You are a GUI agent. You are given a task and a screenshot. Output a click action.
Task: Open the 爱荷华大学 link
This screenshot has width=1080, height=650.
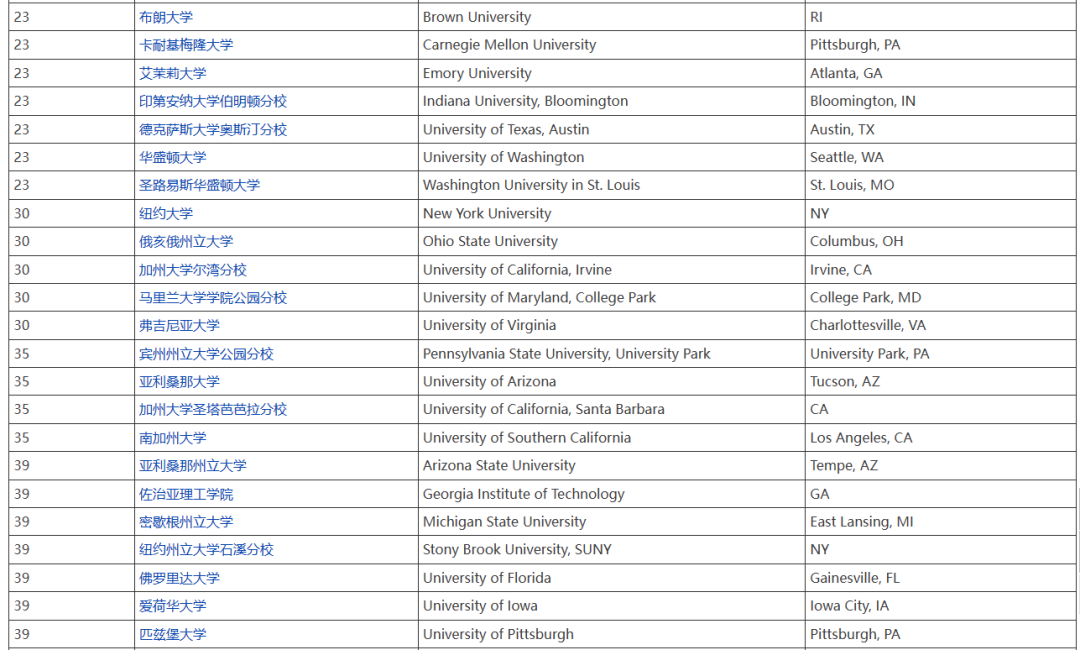173,606
